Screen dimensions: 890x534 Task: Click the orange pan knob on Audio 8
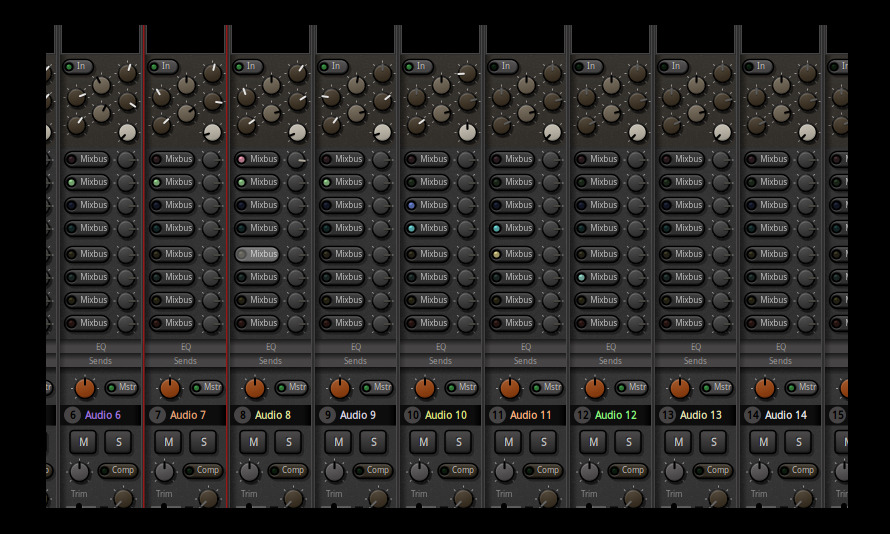255,388
